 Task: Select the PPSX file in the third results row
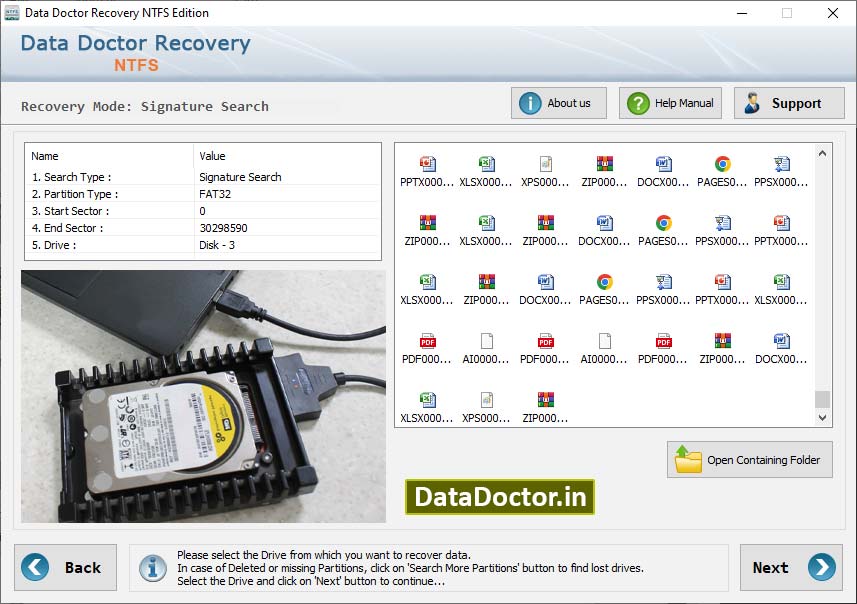coord(664,290)
